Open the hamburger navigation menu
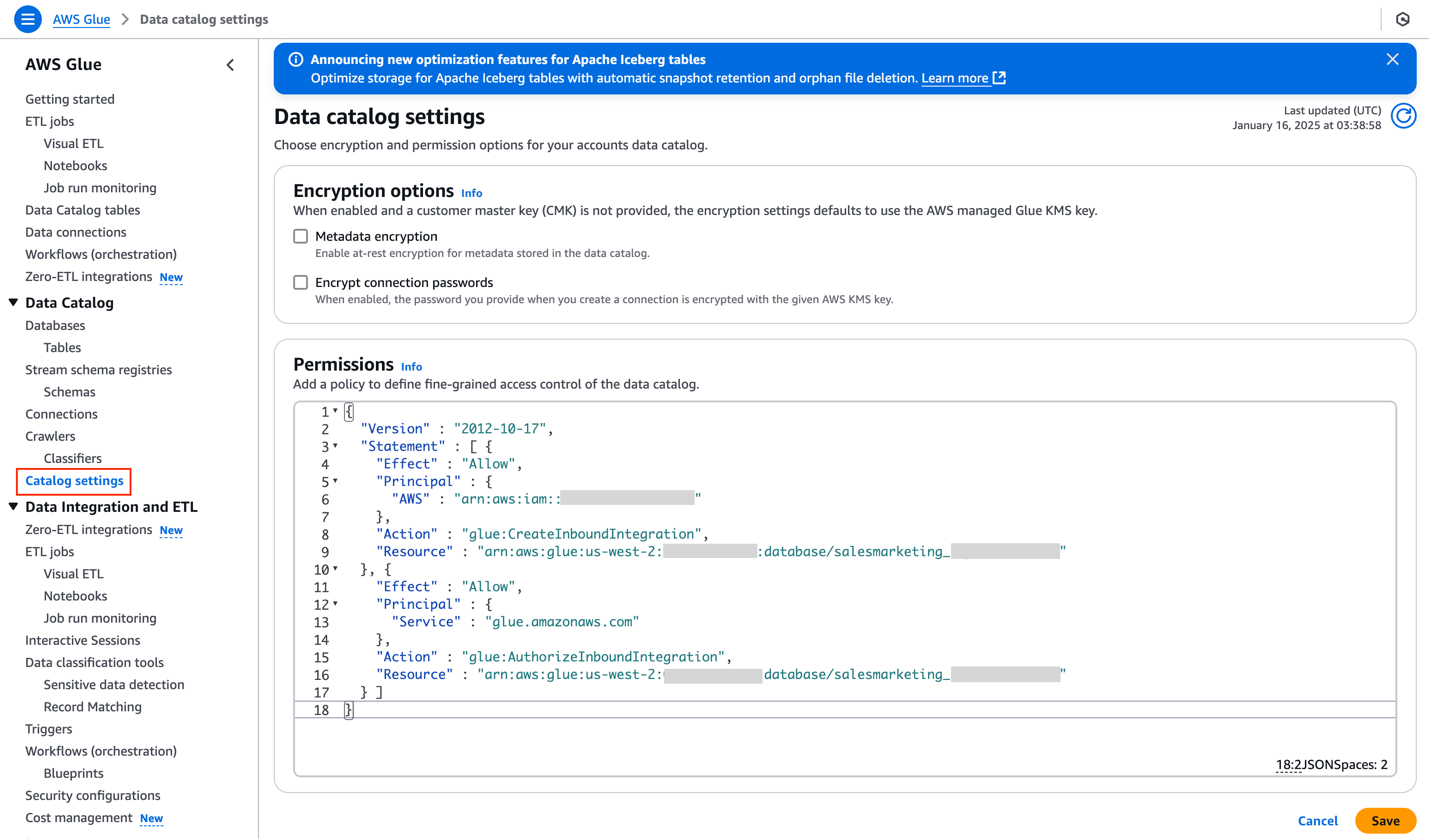Screen dimensions: 1429x839 (28, 19)
